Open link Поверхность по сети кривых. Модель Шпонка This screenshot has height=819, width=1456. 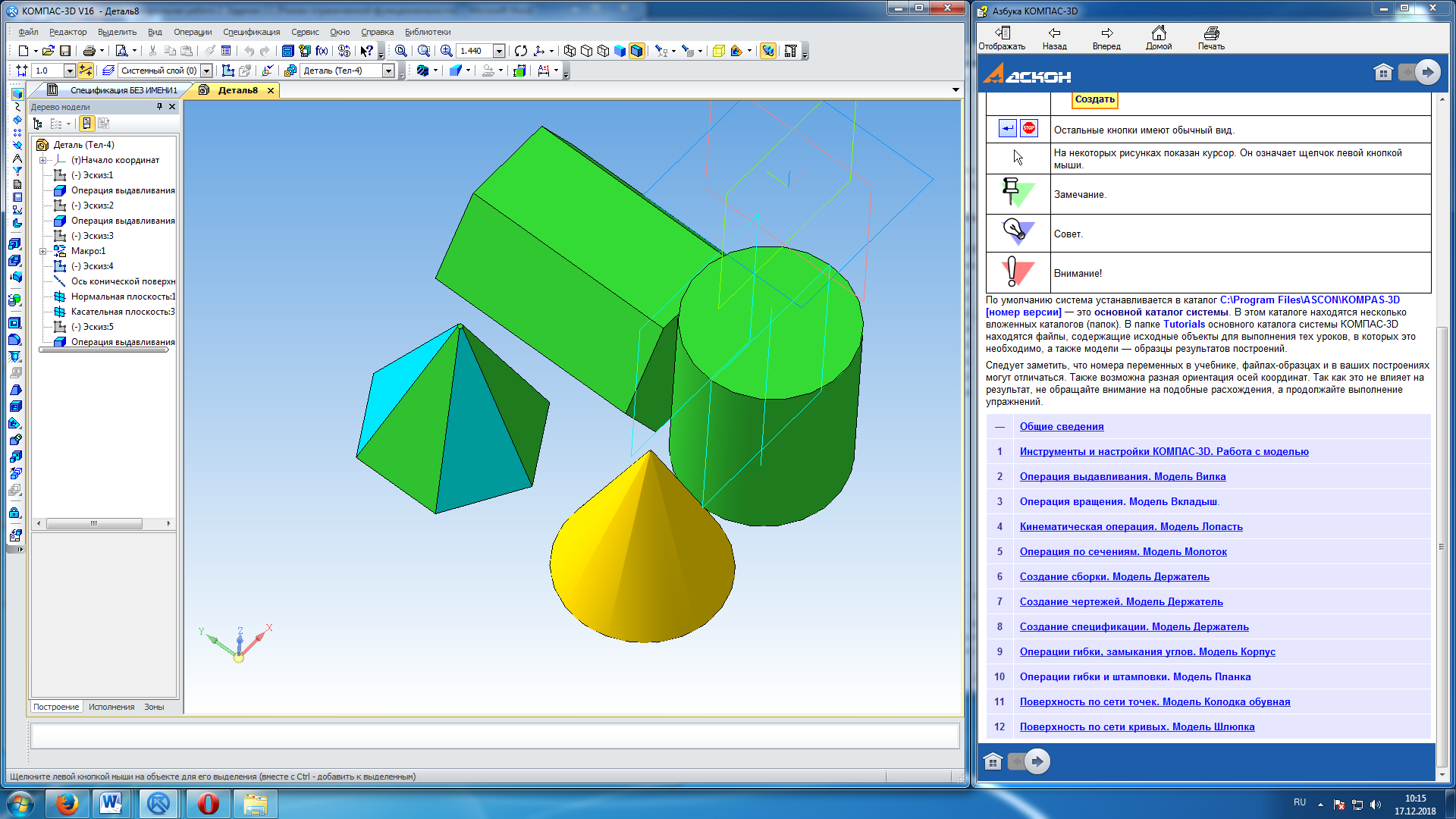coord(1137,726)
